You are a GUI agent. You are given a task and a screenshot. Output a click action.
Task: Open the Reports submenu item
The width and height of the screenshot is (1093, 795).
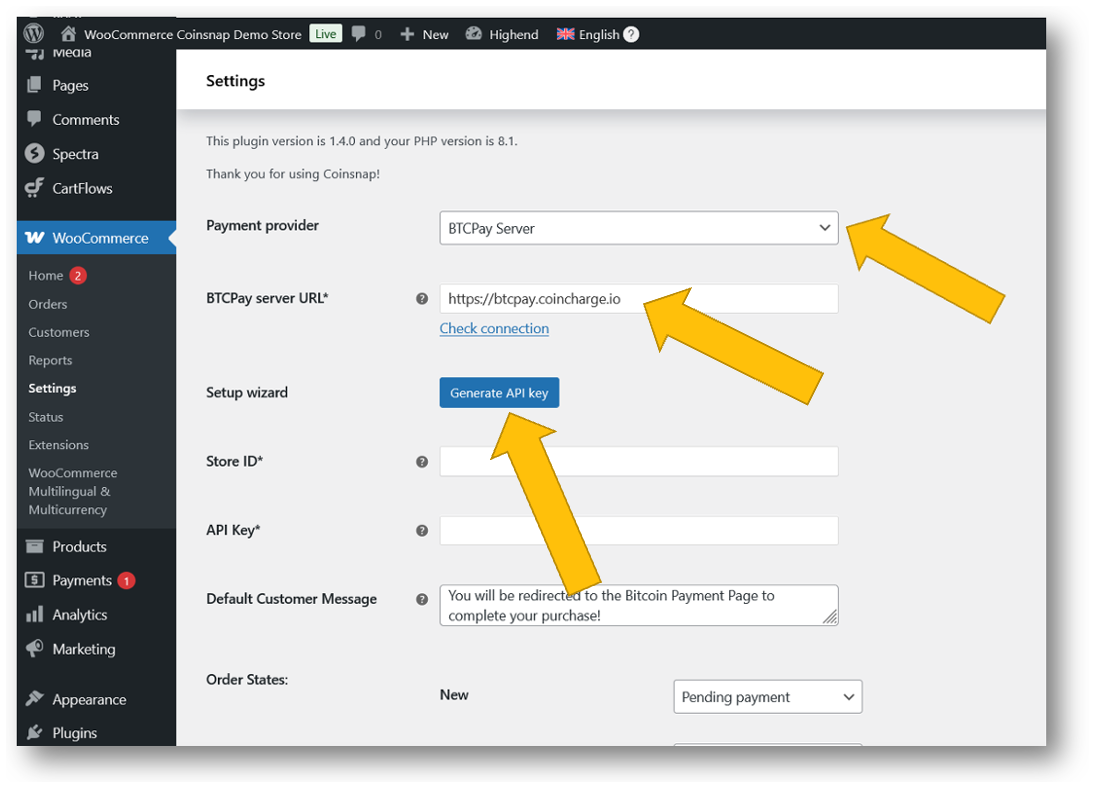(x=50, y=360)
